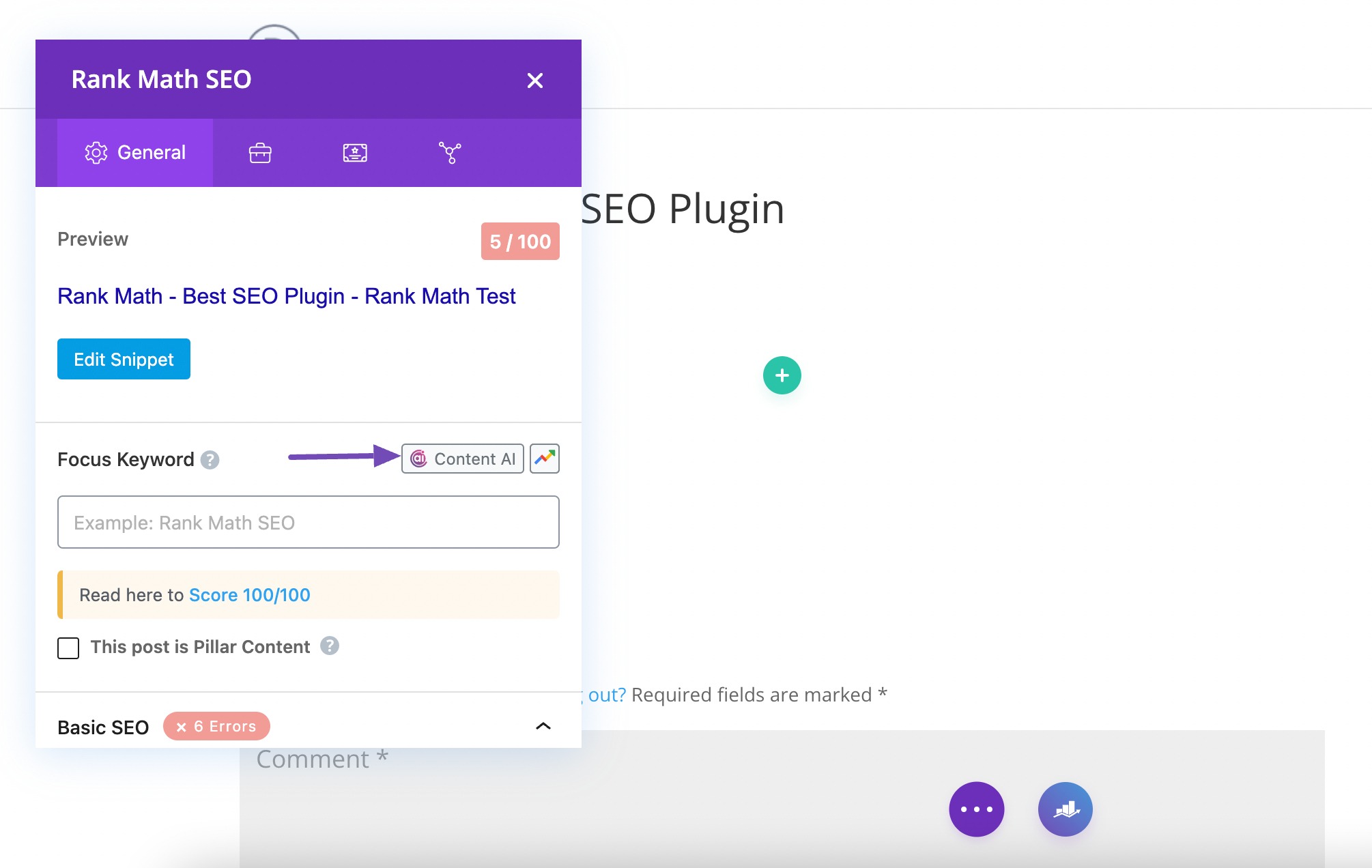The width and height of the screenshot is (1372, 868).
Task: Click the link analysis tab icon
Action: pyautogui.click(x=449, y=152)
